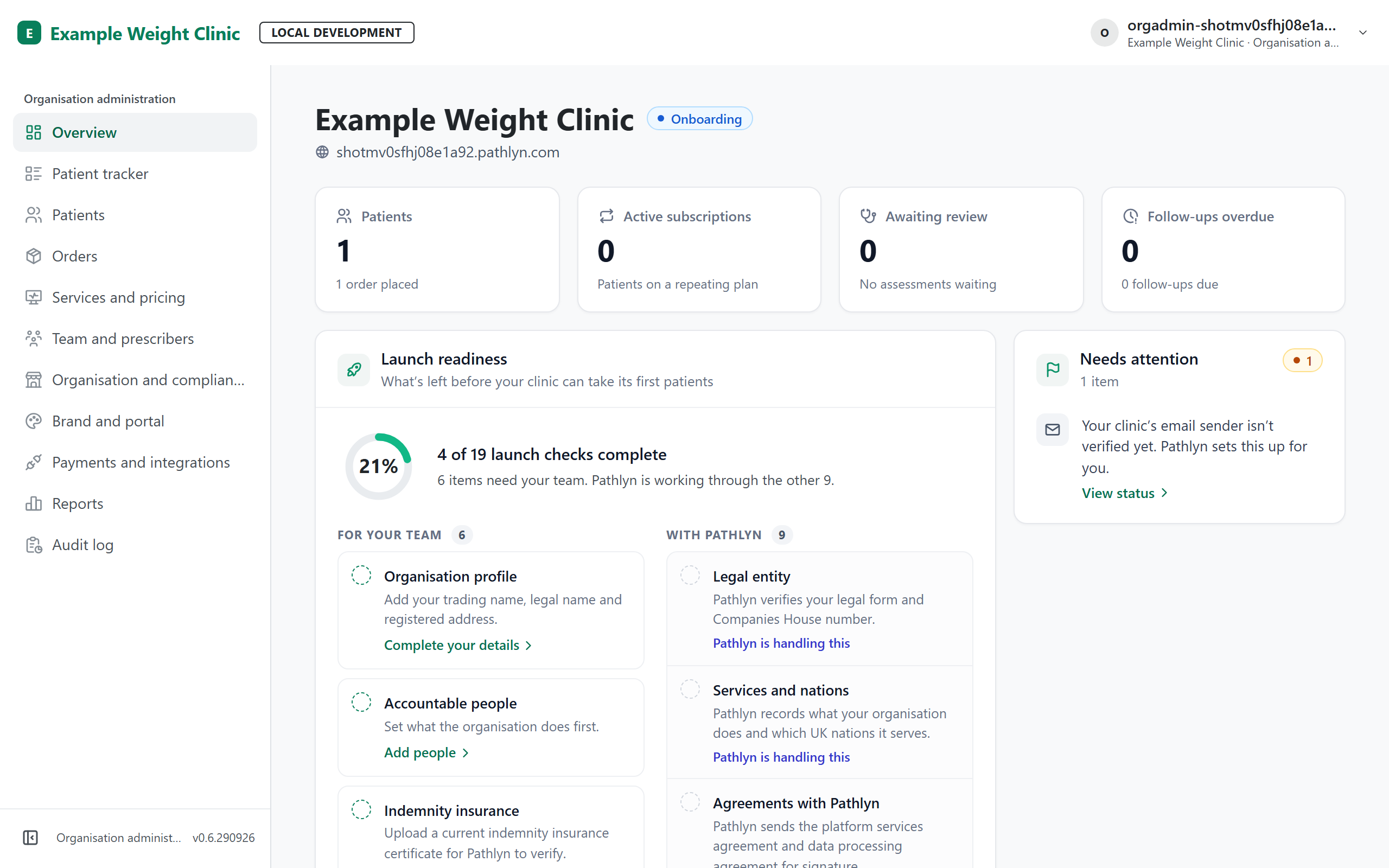This screenshot has height=868, width=1389.
Task: Click the Team and prescribers group icon
Action: [x=33, y=339]
